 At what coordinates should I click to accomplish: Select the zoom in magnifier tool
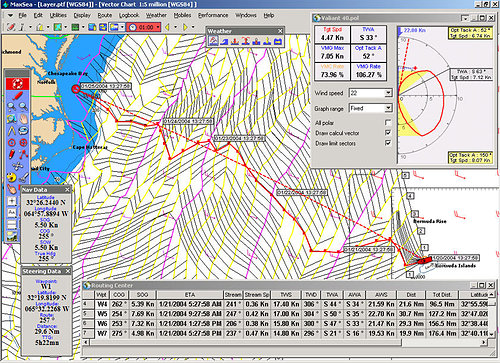point(11,107)
